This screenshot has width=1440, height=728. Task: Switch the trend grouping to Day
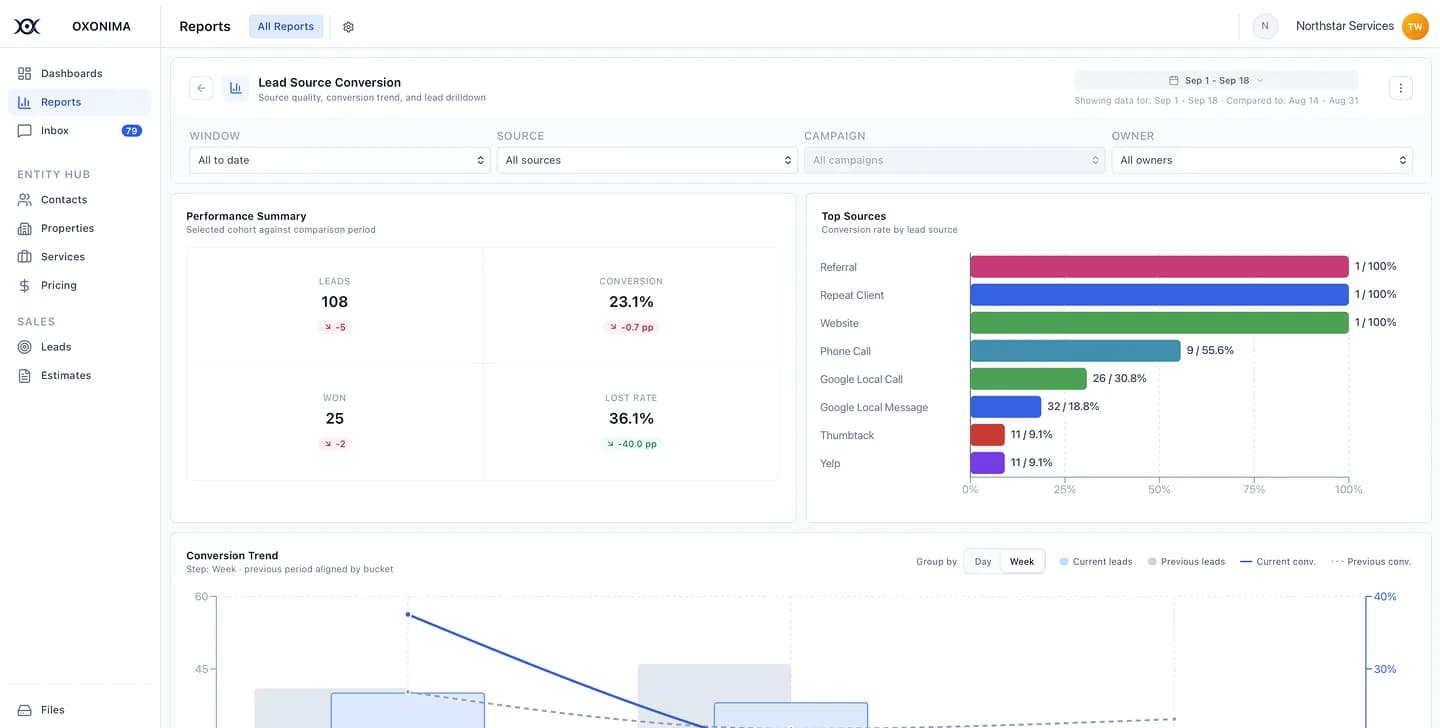click(983, 562)
